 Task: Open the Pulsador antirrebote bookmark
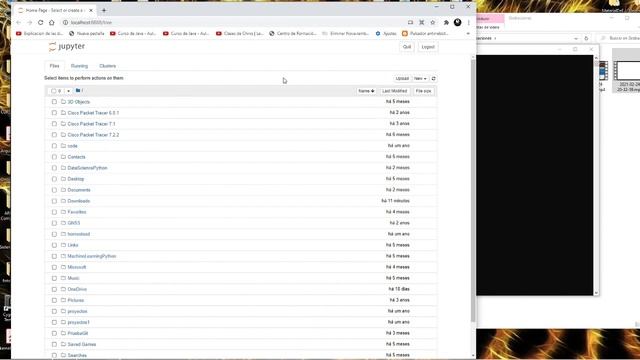425,33
